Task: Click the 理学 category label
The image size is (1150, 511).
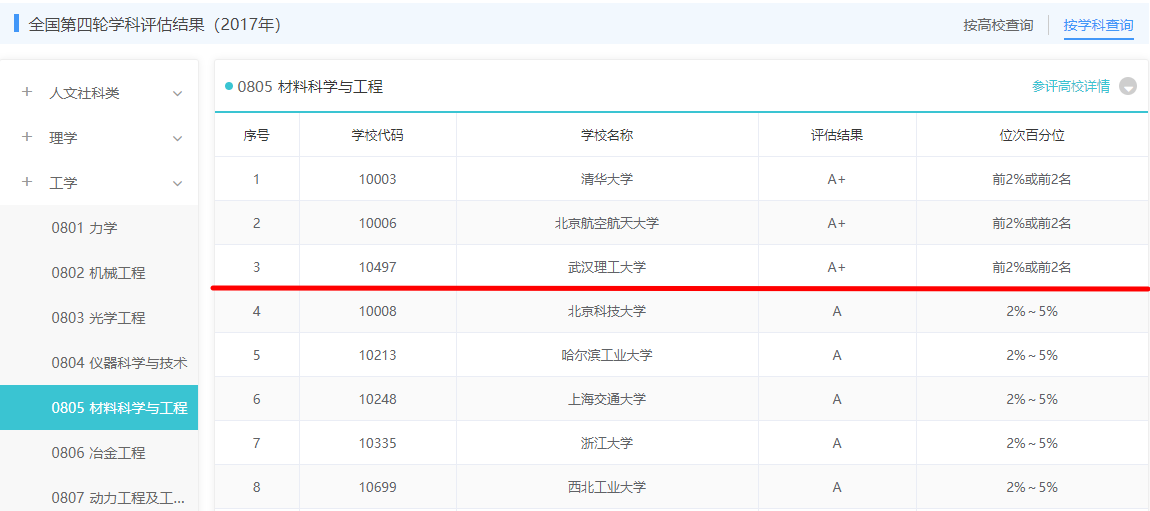Action: (63, 138)
